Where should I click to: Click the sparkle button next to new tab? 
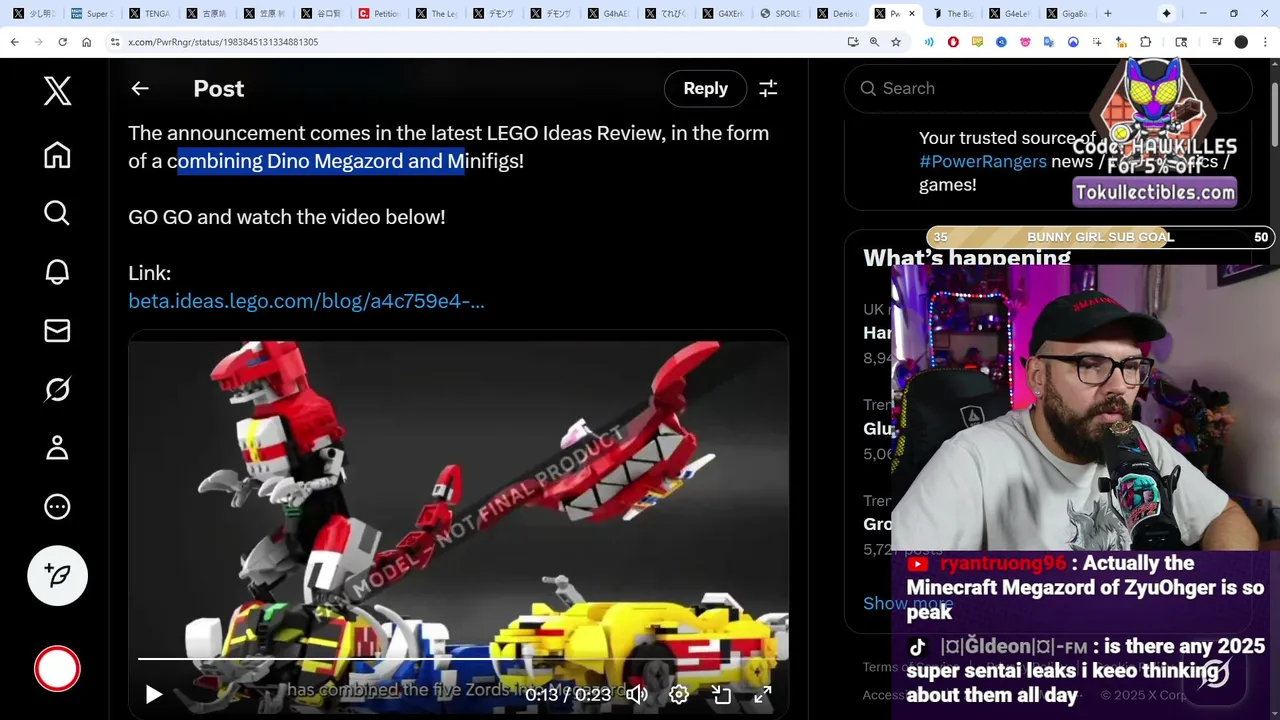pyautogui.click(x=1166, y=14)
